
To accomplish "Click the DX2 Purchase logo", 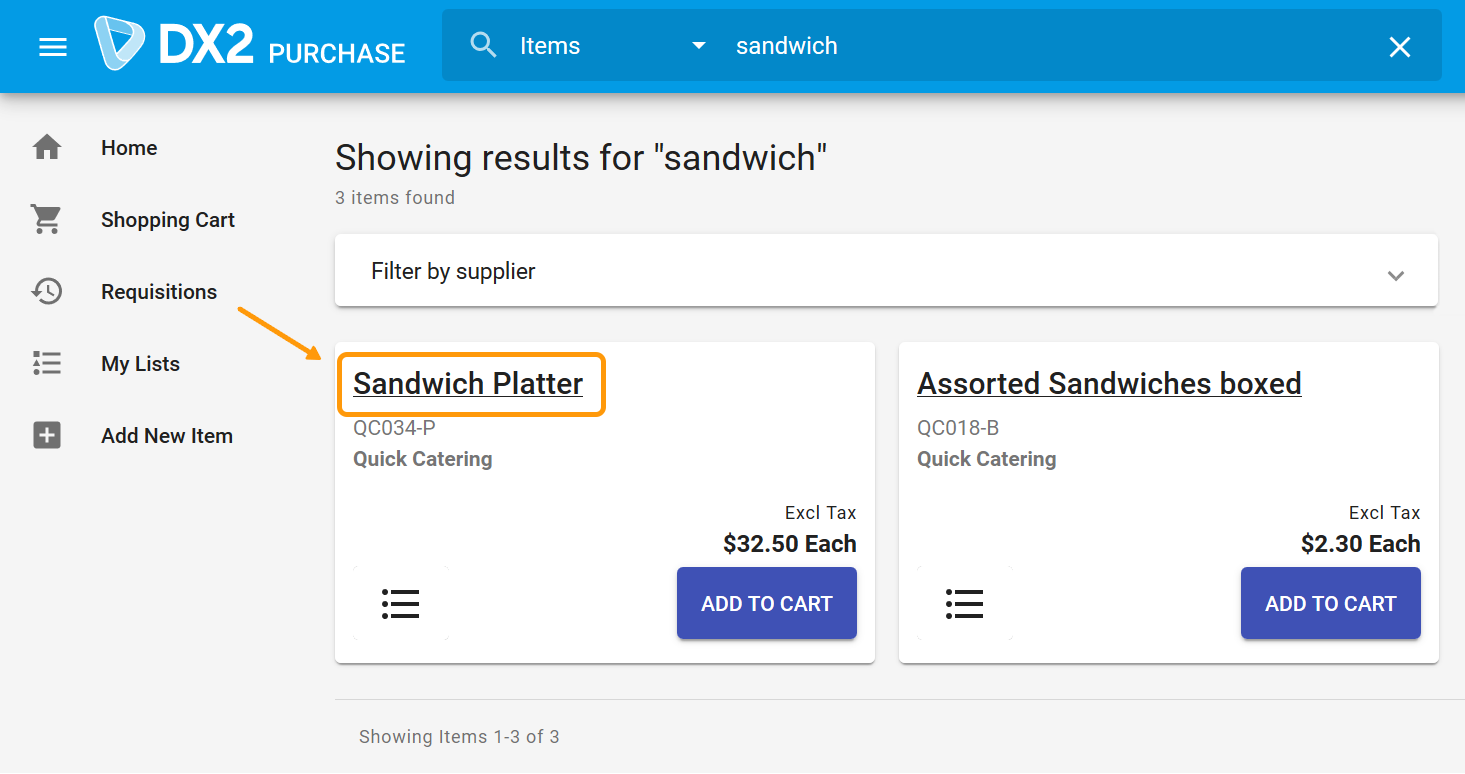I will pyautogui.click(x=250, y=46).
